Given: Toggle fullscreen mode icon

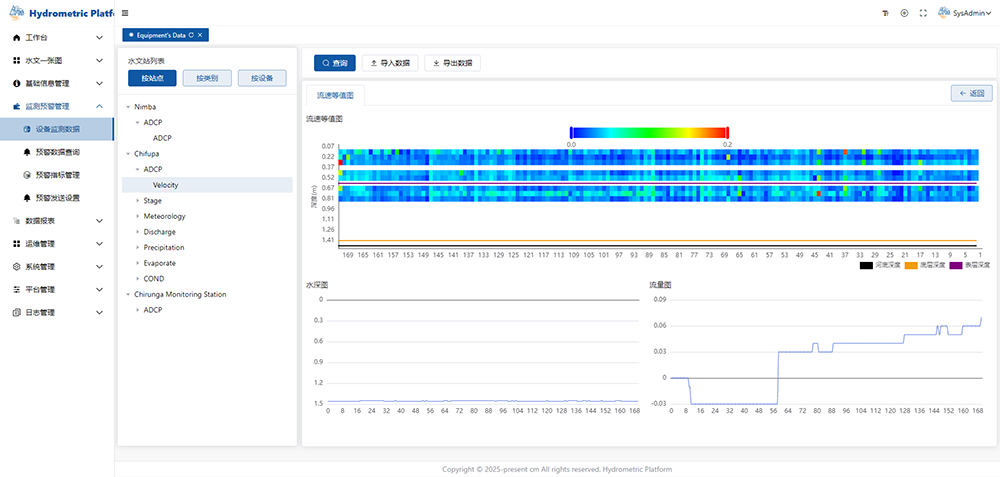Looking at the screenshot, I should pyautogui.click(x=923, y=13).
